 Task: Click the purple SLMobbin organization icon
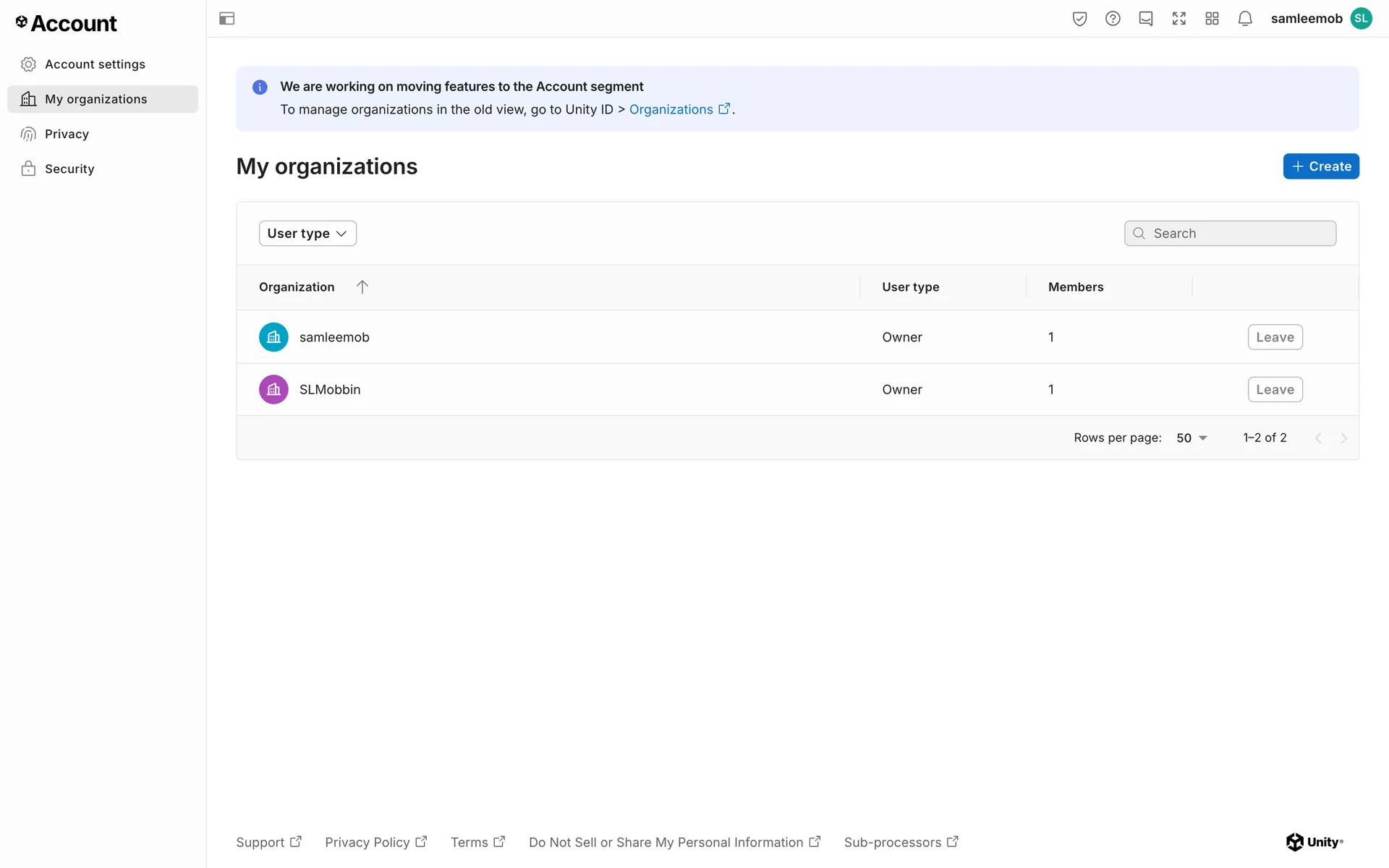tap(273, 390)
